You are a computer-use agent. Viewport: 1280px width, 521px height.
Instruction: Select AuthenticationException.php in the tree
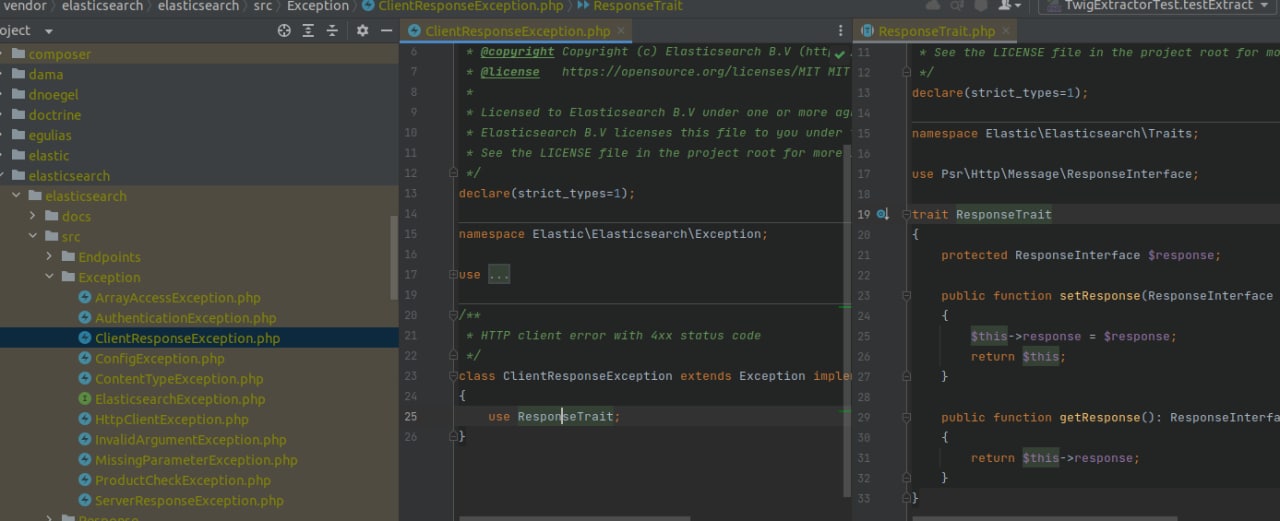pos(185,318)
